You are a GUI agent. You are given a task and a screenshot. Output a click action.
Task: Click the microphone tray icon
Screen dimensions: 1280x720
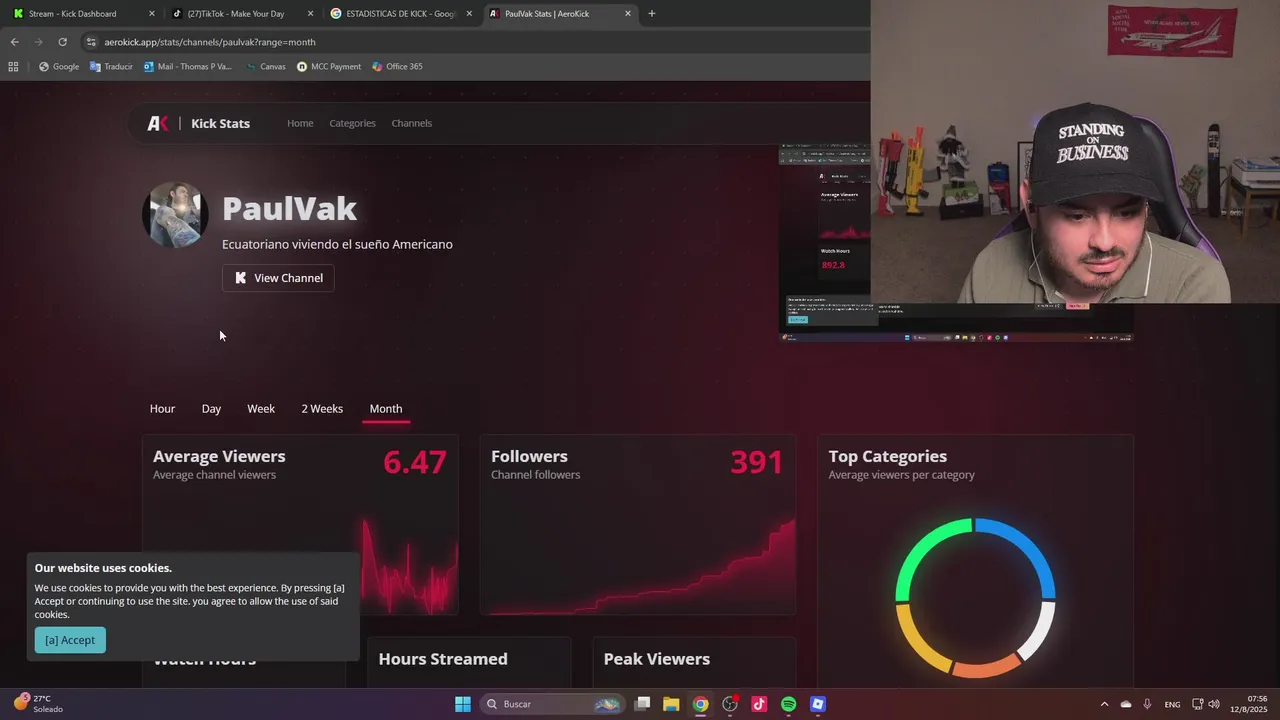coord(1147,704)
